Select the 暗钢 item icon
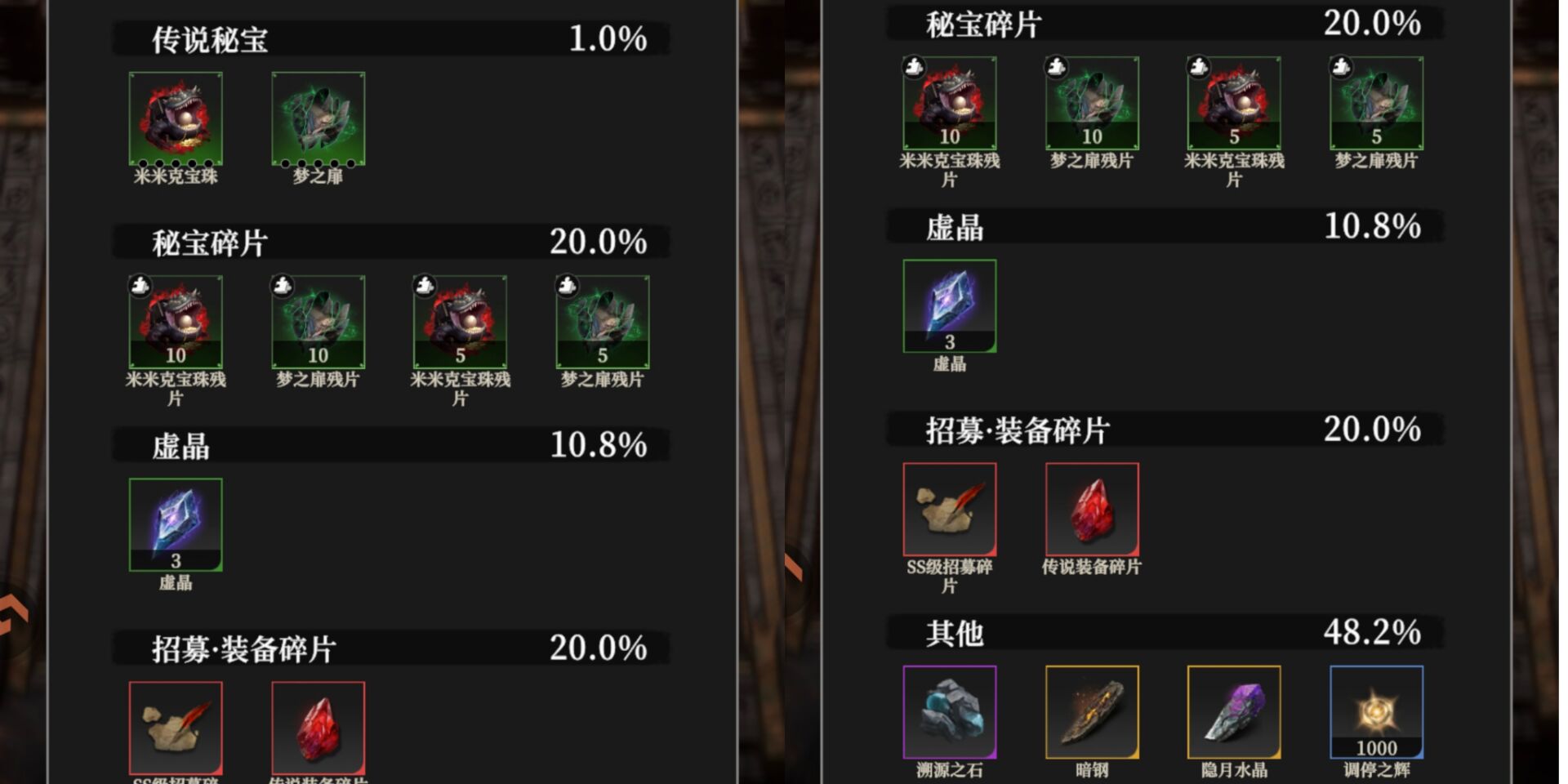The height and width of the screenshot is (784, 1568). [x=1092, y=712]
